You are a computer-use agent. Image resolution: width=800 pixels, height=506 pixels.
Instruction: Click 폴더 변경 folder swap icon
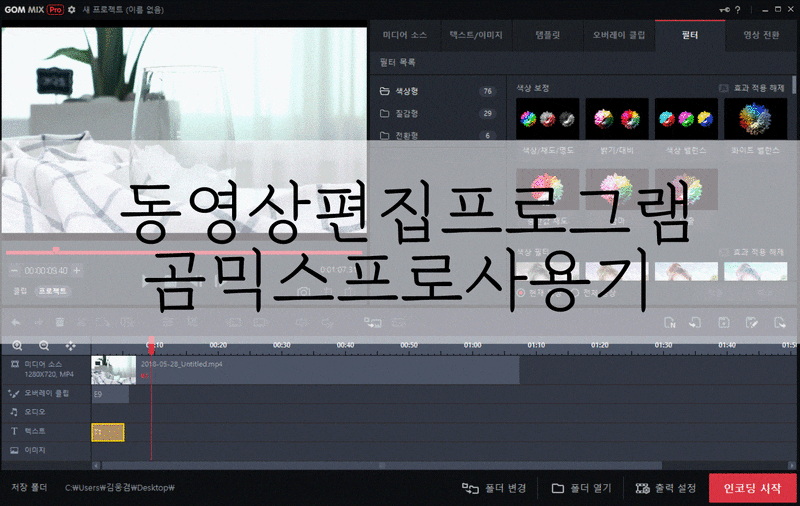click(x=470, y=488)
